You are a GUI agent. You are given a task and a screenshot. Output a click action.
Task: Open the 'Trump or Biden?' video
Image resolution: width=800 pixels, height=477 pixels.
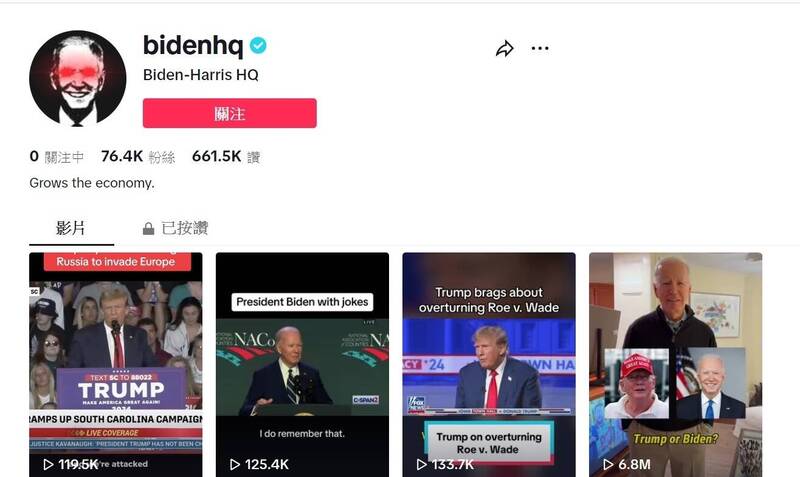676,365
